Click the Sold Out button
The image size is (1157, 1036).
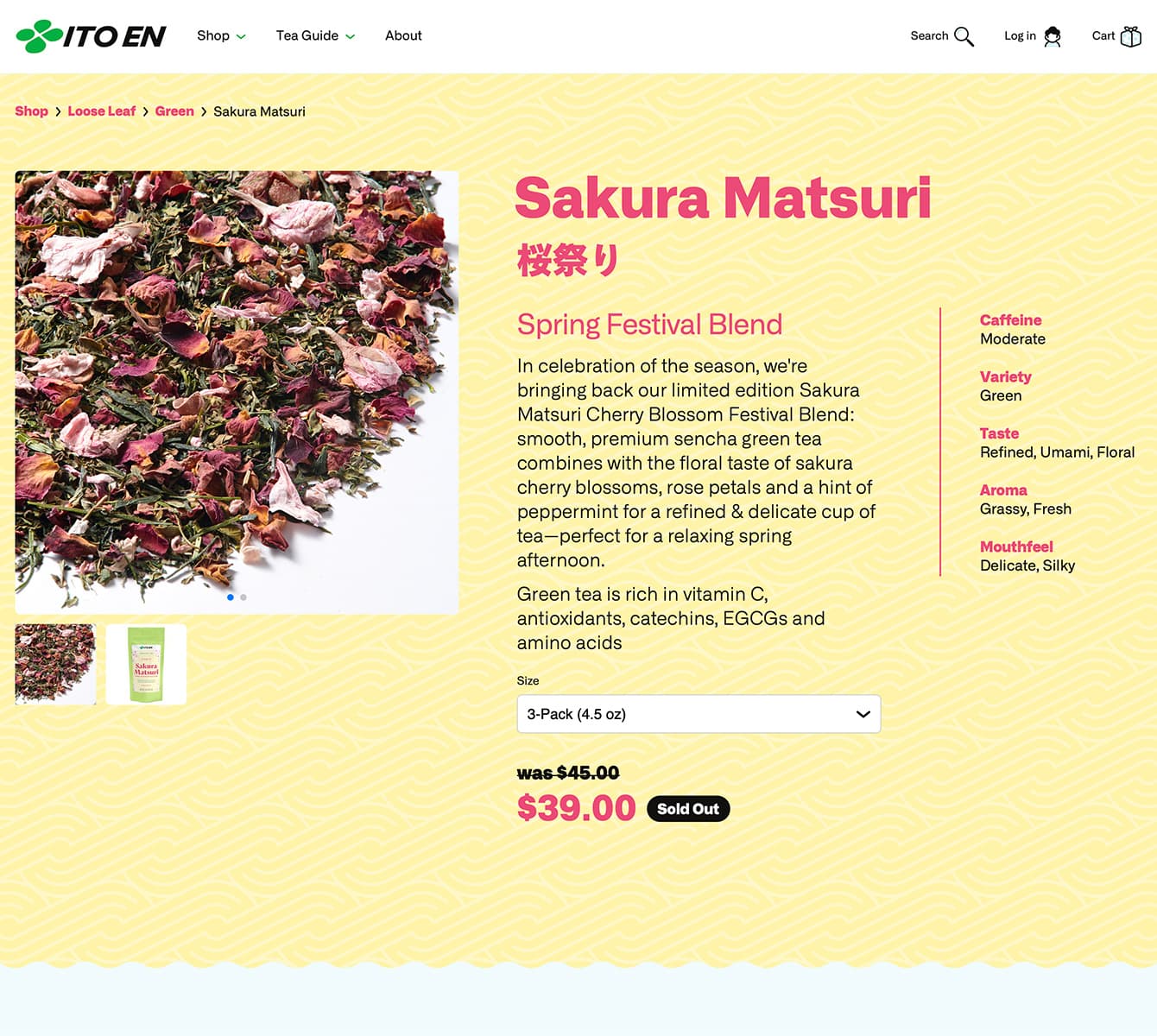[688, 809]
